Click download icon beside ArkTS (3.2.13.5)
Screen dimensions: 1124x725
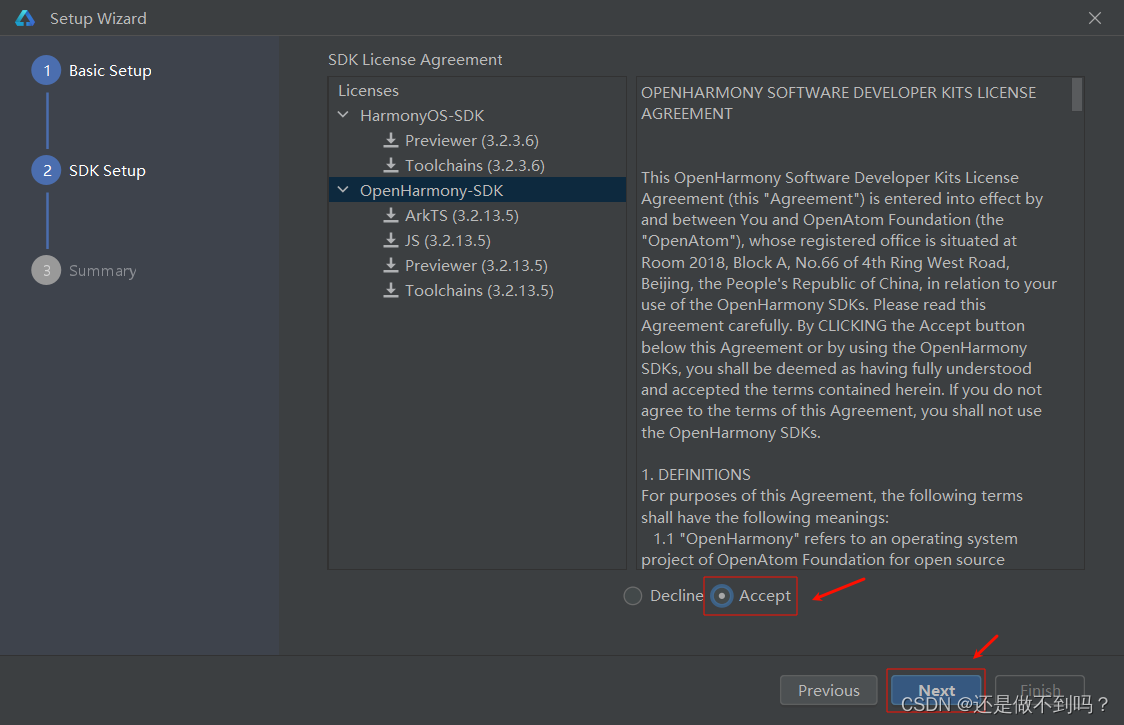tap(391, 215)
